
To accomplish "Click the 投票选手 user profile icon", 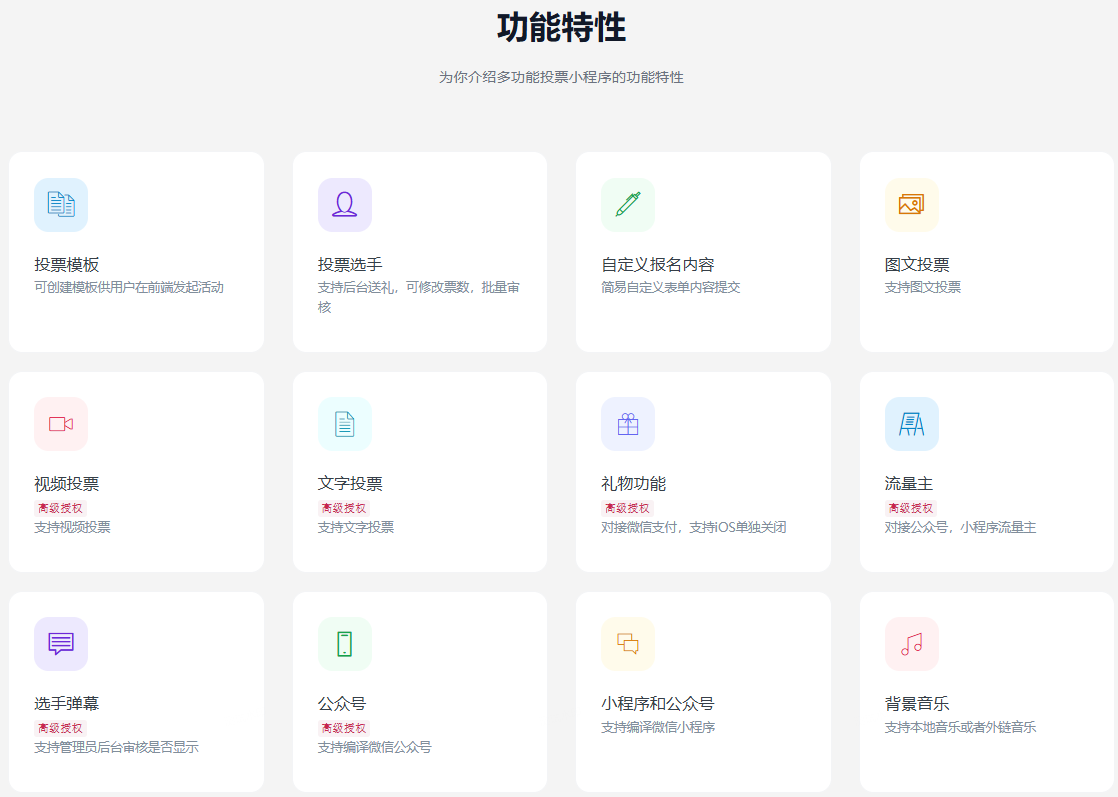I will (345, 205).
